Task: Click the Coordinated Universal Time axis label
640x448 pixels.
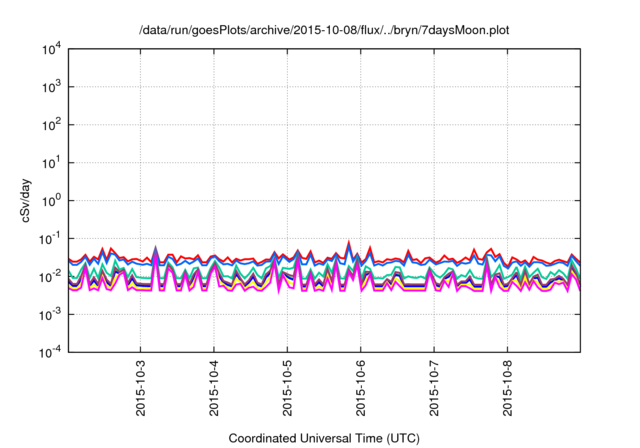Action: click(x=324, y=438)
